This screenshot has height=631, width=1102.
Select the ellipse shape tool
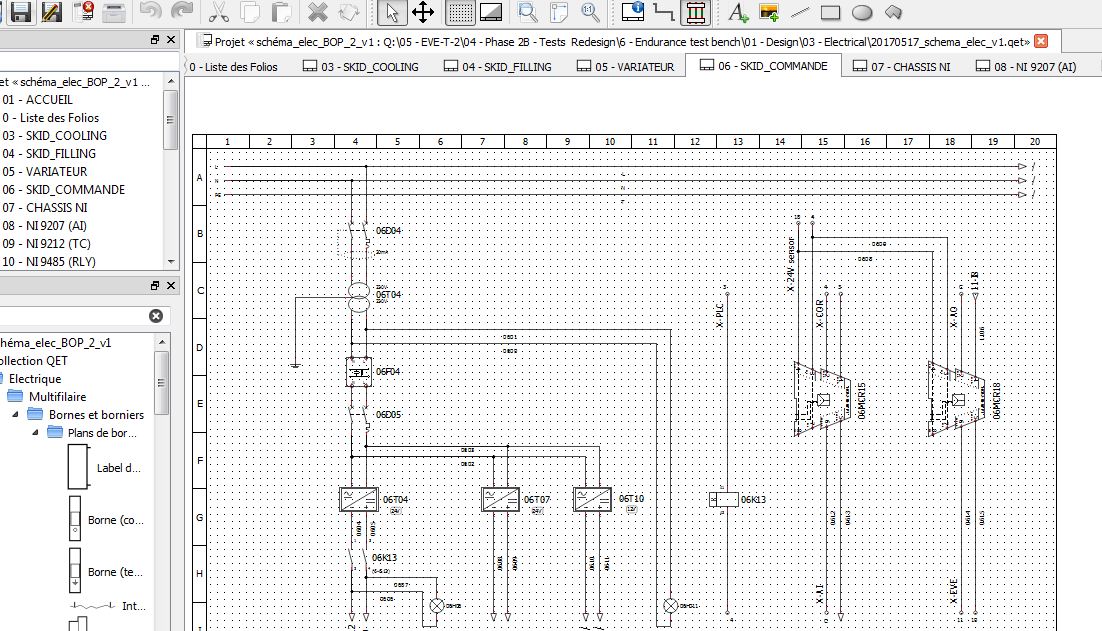tap(862, 12)
